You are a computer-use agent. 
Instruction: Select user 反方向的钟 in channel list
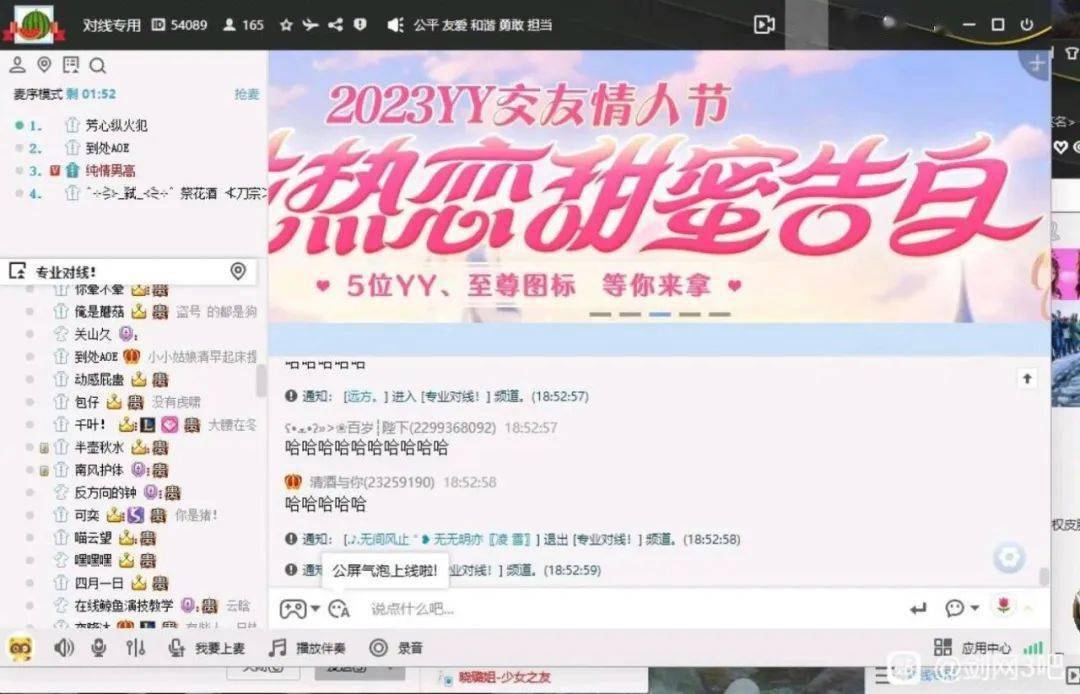click(x=105, y=492)
